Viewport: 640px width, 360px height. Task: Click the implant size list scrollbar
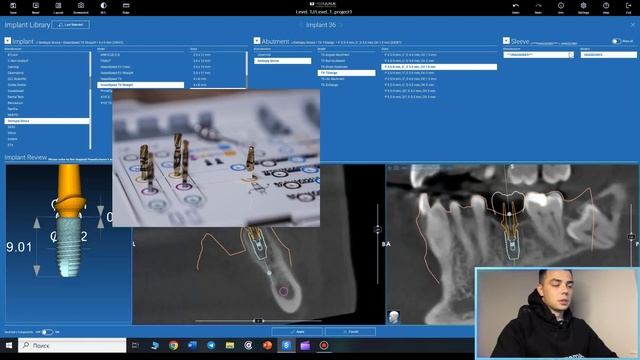click(x=247, y=69)
